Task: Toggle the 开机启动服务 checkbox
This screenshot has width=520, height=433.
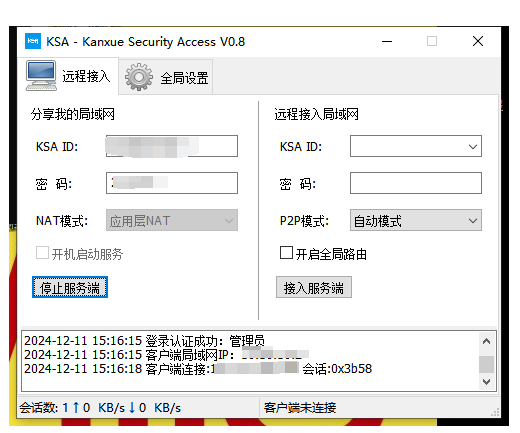Action: 42,253
